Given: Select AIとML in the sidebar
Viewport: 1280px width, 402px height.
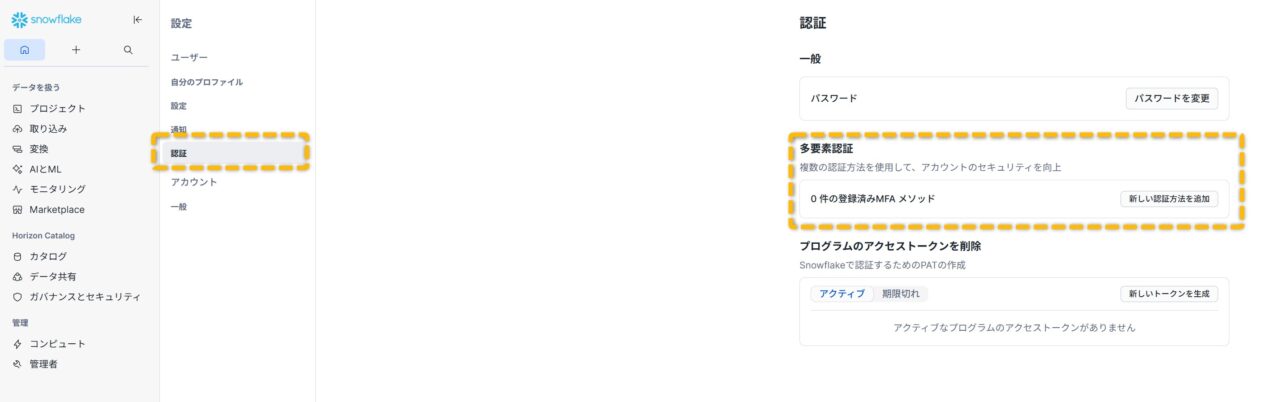Looking at the screenshot, I should coord(45,169).
